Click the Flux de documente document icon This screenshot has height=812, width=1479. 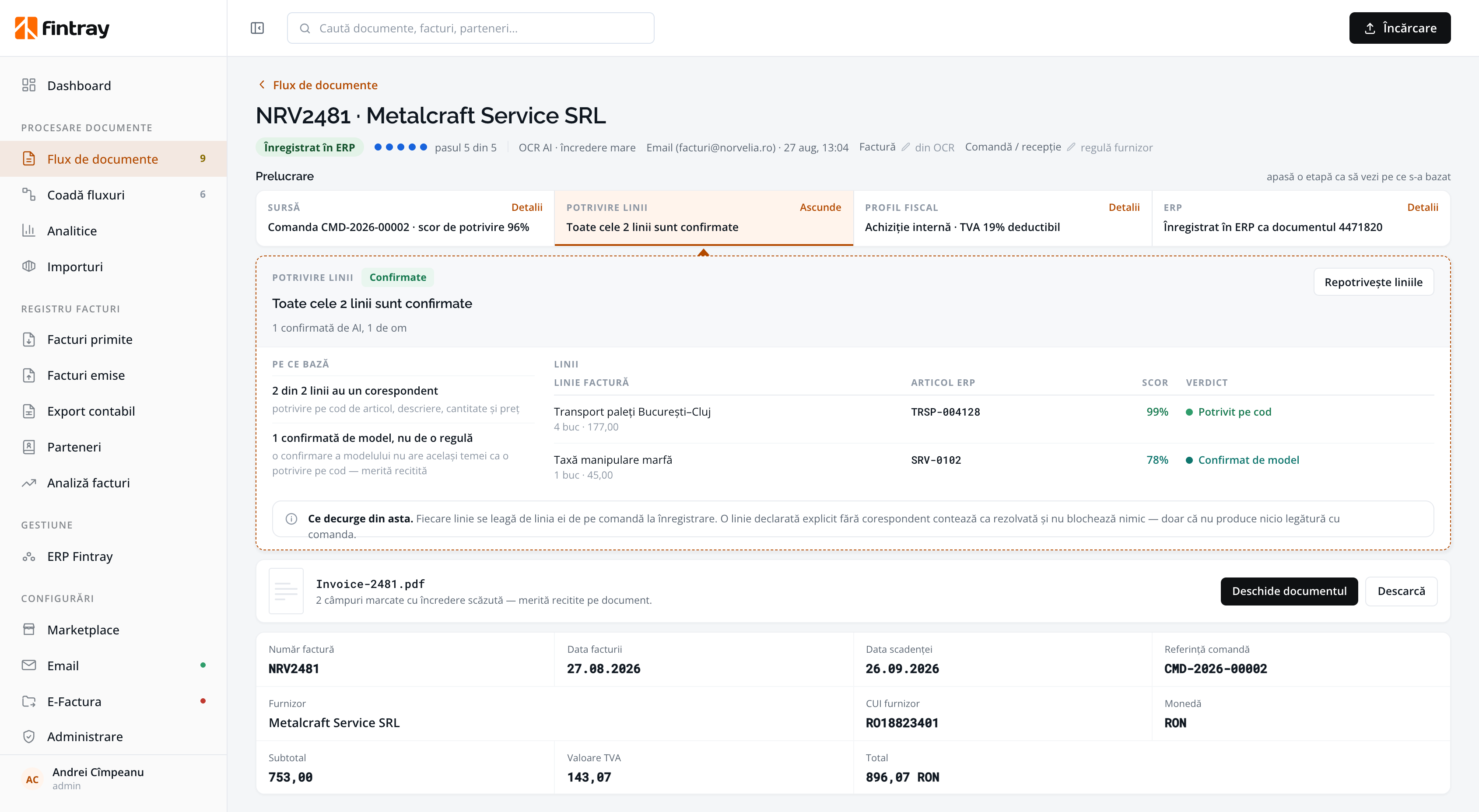(29, 159)
